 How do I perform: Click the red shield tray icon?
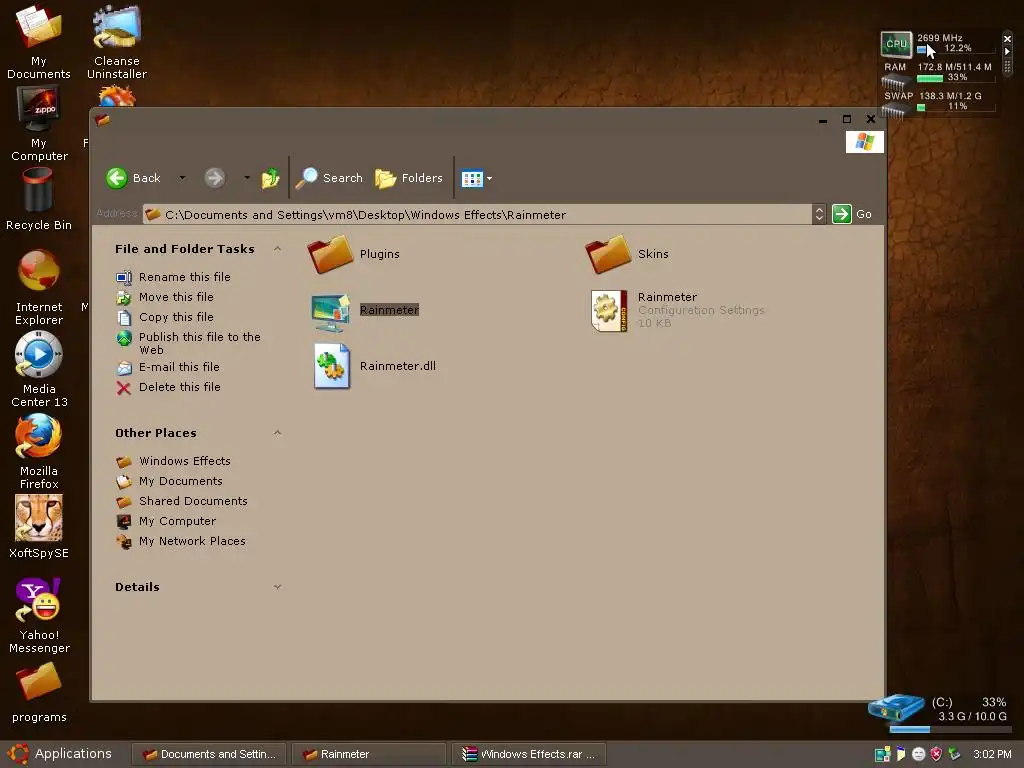936,754
